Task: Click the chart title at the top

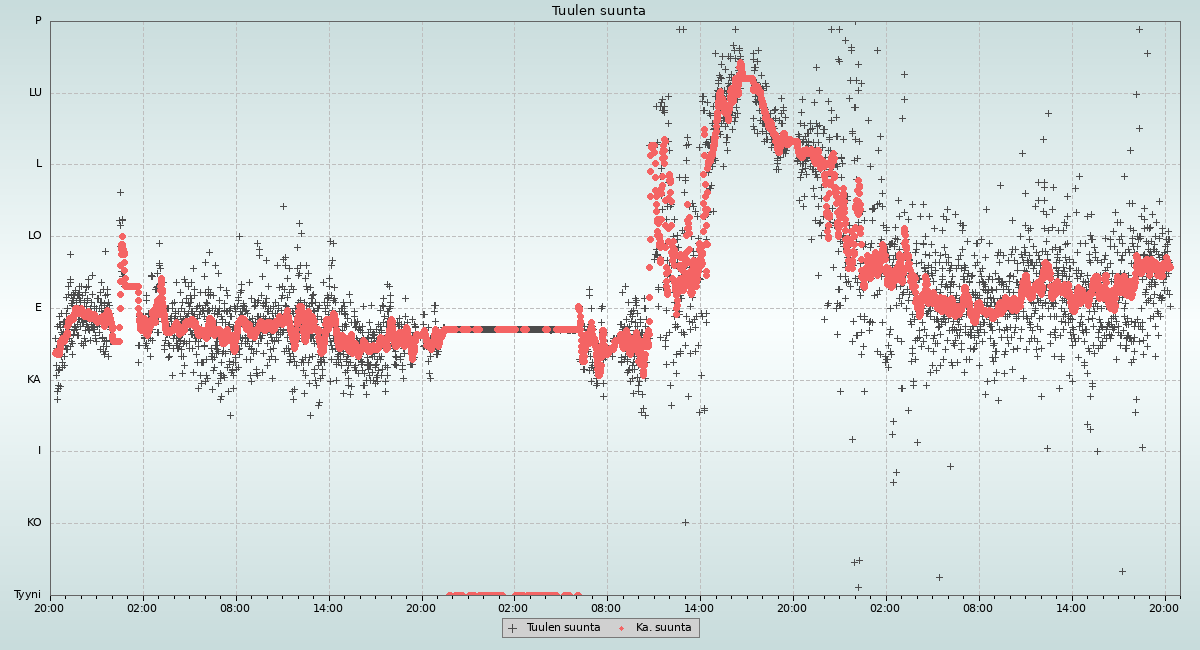Action: click(x=598, y=11)
